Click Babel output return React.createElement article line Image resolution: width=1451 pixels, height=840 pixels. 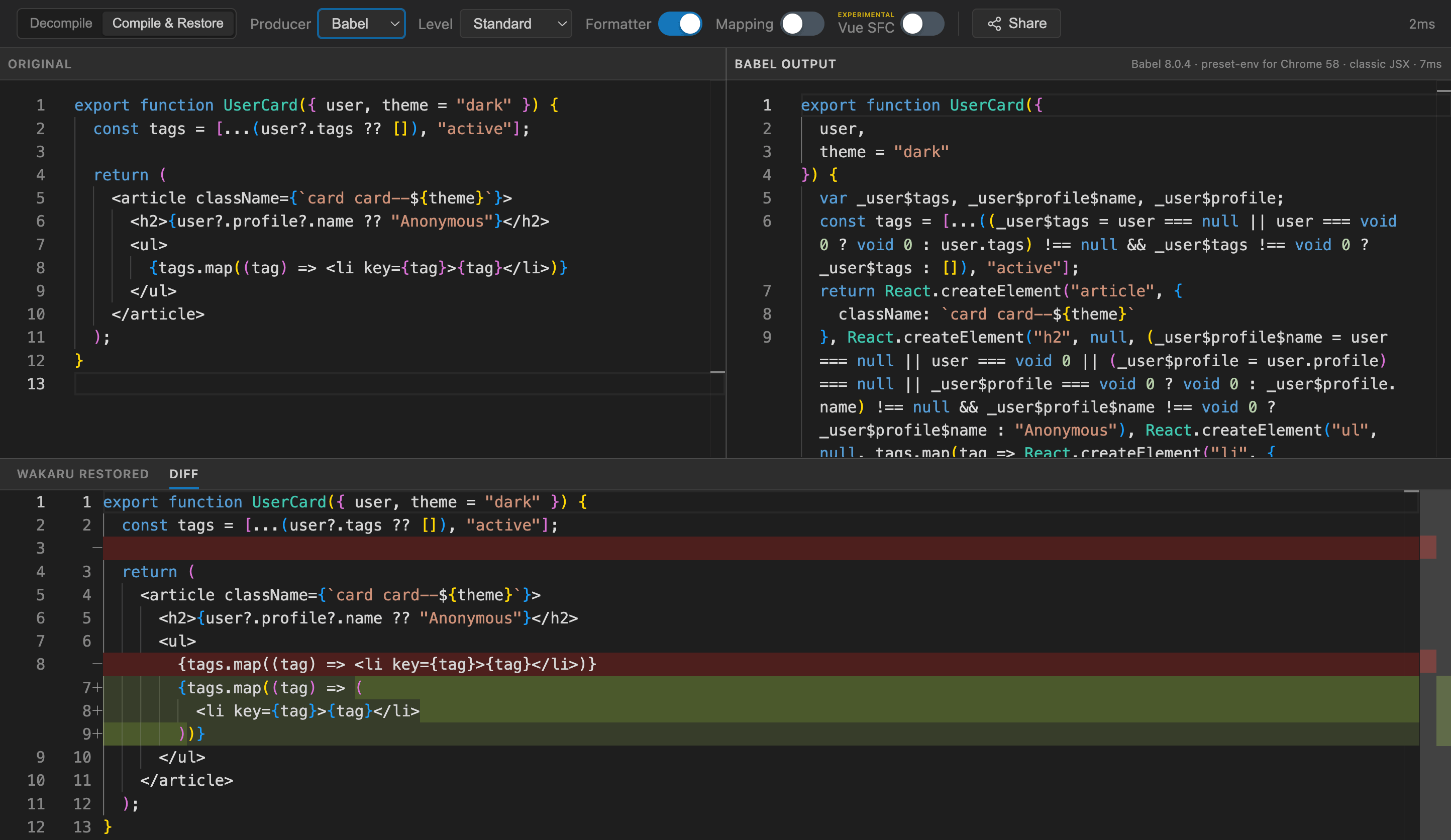1001,291
